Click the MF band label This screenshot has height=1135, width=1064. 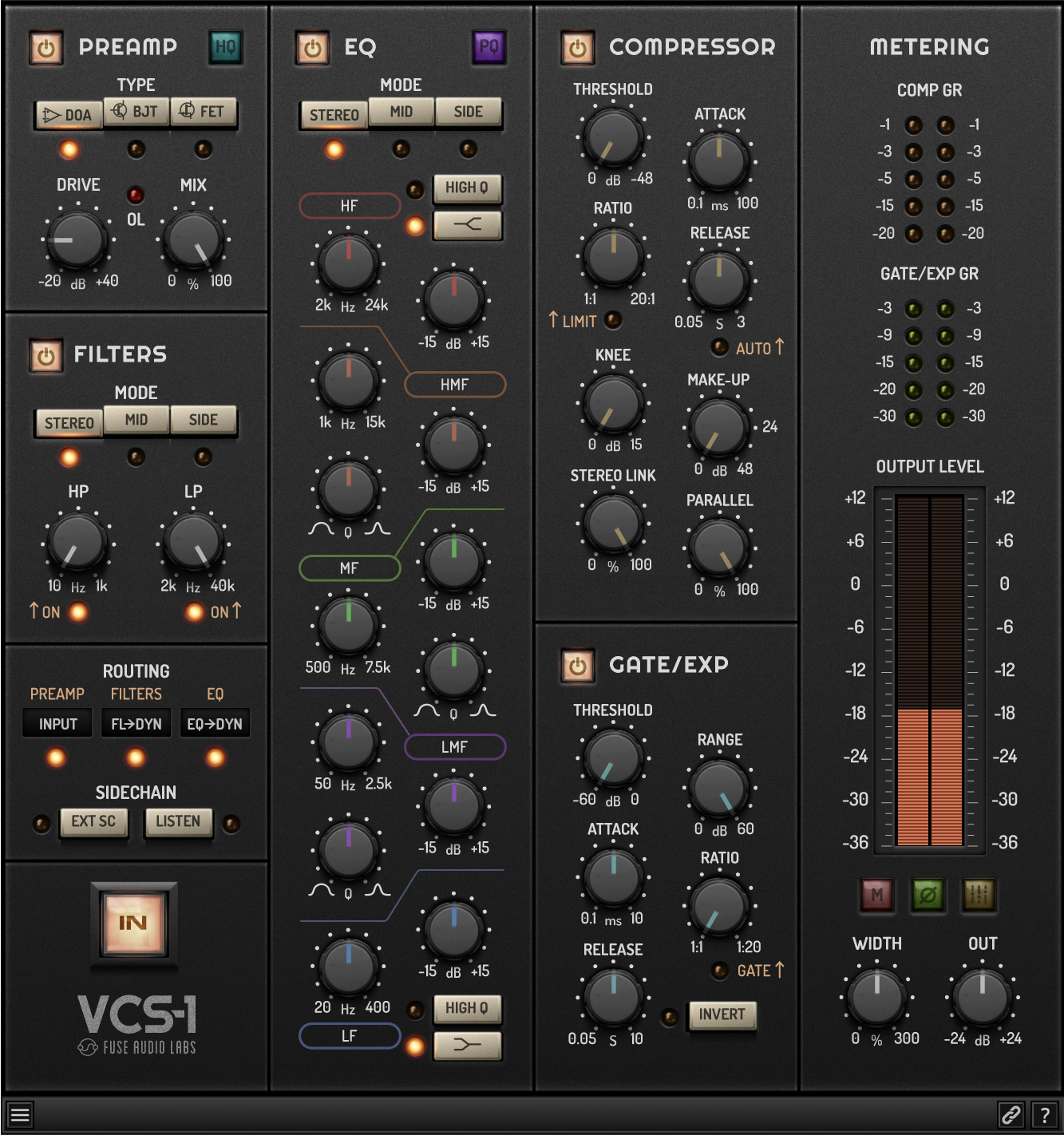pos(350,568)
